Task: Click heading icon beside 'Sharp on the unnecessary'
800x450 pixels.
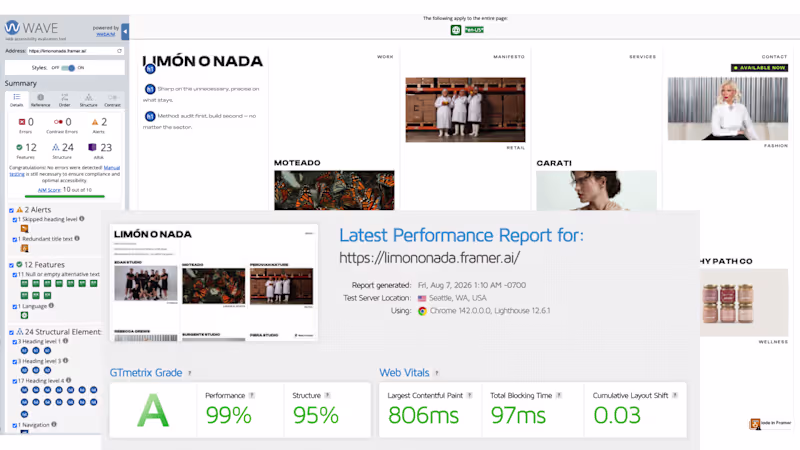Action: tap(150, 89)
